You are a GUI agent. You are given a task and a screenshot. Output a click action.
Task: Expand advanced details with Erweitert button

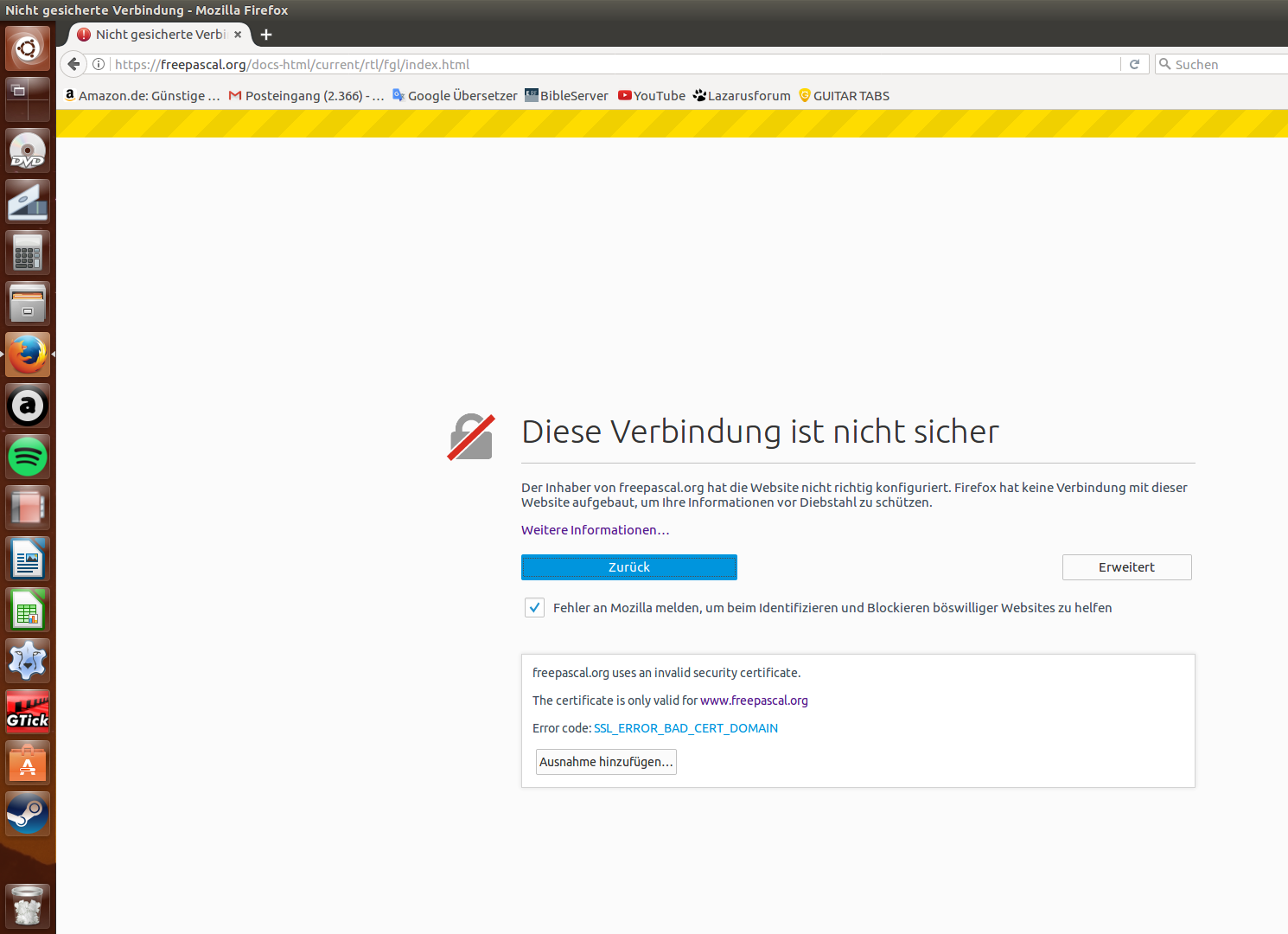[x=1126, y=567]
